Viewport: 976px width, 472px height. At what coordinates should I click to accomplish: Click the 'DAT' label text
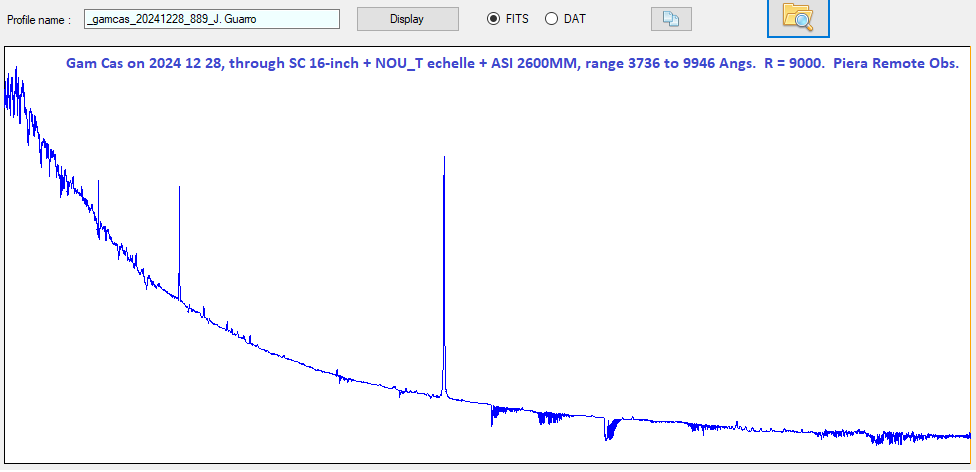[x=575, y=19]
